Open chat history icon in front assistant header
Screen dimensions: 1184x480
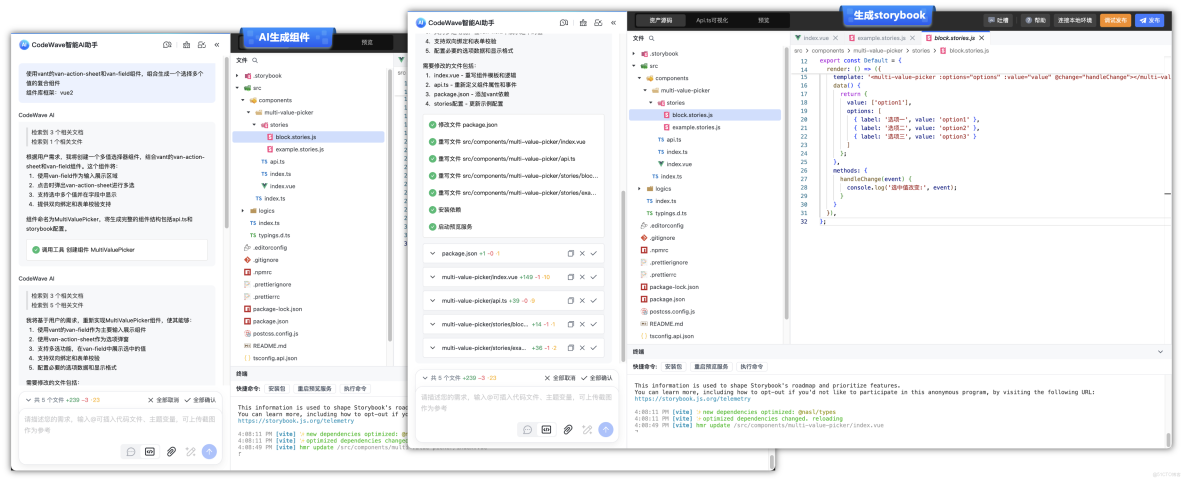[x=564, y=23]
